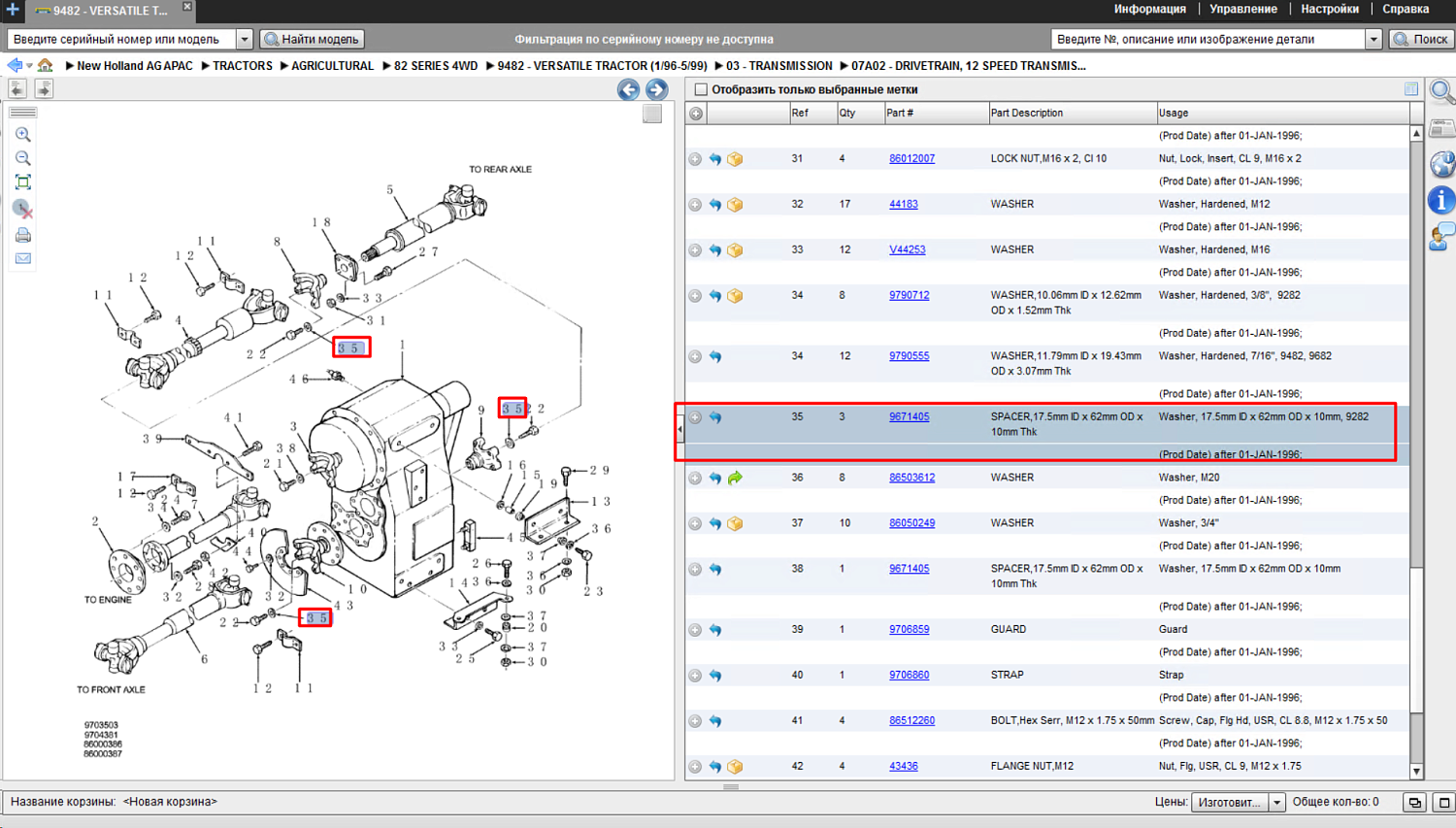This screenshot has width=1456, height=828.
Task: Click the serial number or model input field
Action: tap(122, 40)
